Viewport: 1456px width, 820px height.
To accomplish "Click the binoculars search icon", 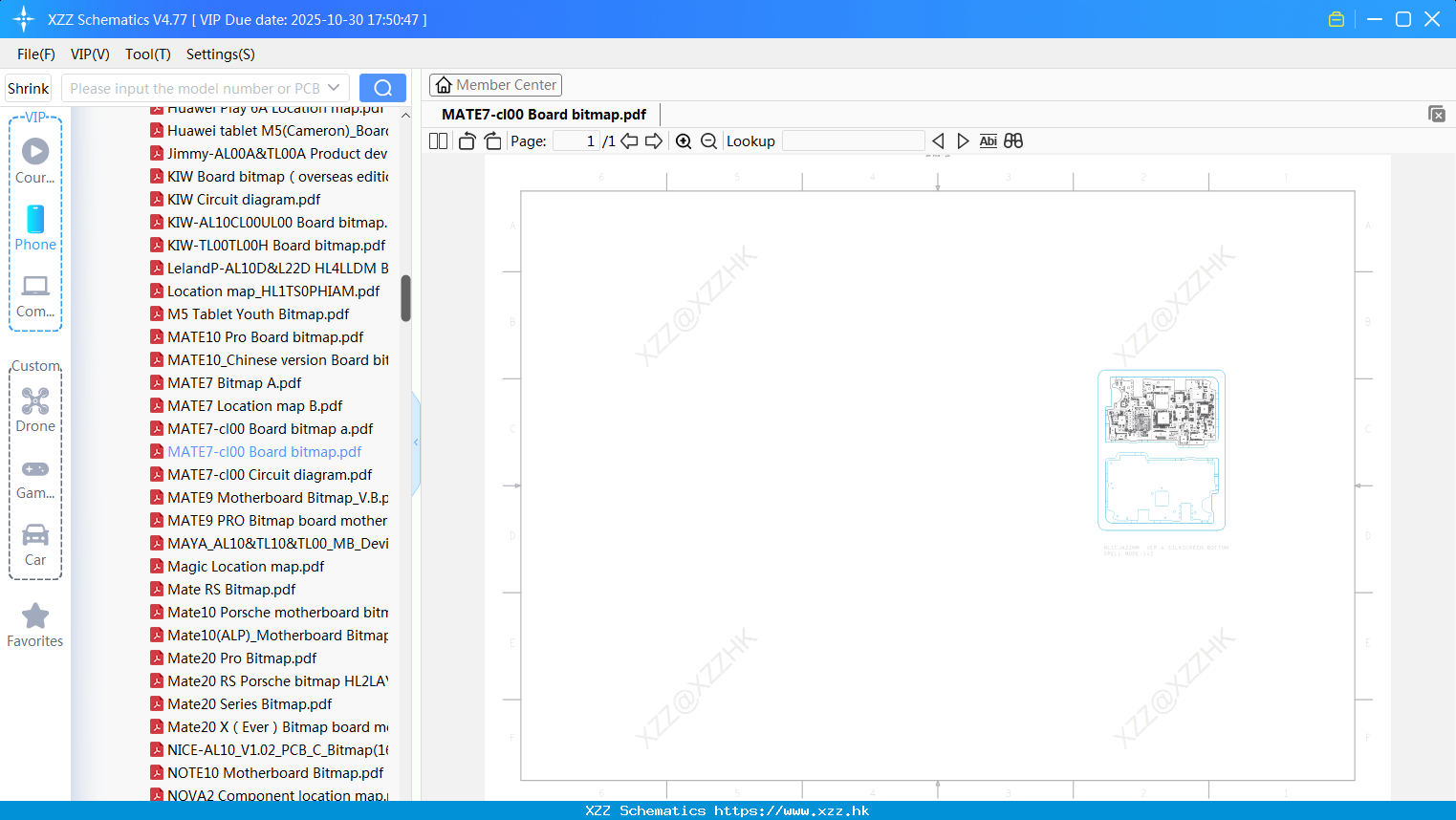I will [1013, 141].
